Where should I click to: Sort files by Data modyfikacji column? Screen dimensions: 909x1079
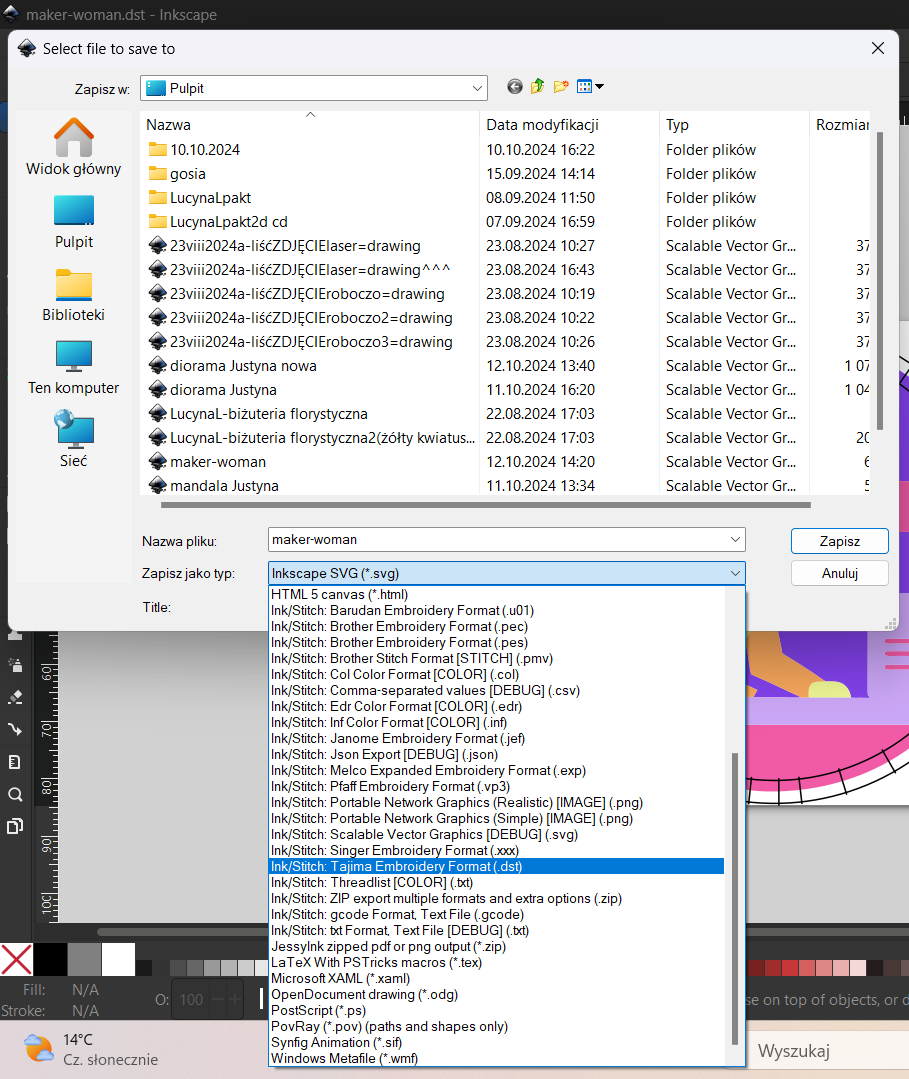pyautogui.click(x=569, y=125)
